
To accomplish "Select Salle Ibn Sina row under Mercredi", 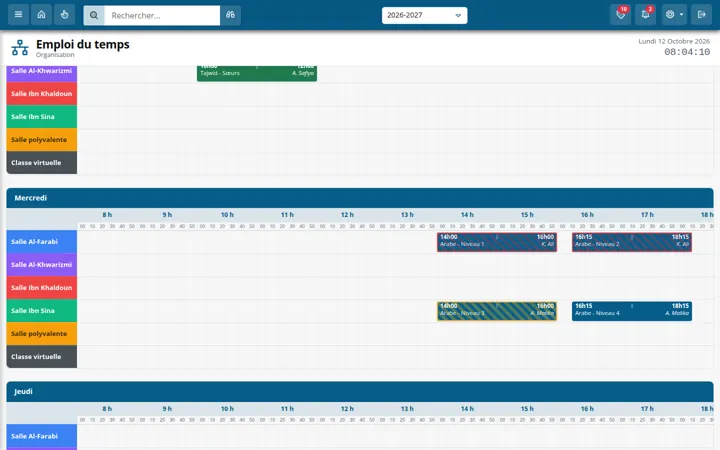I will coord(42,310).
